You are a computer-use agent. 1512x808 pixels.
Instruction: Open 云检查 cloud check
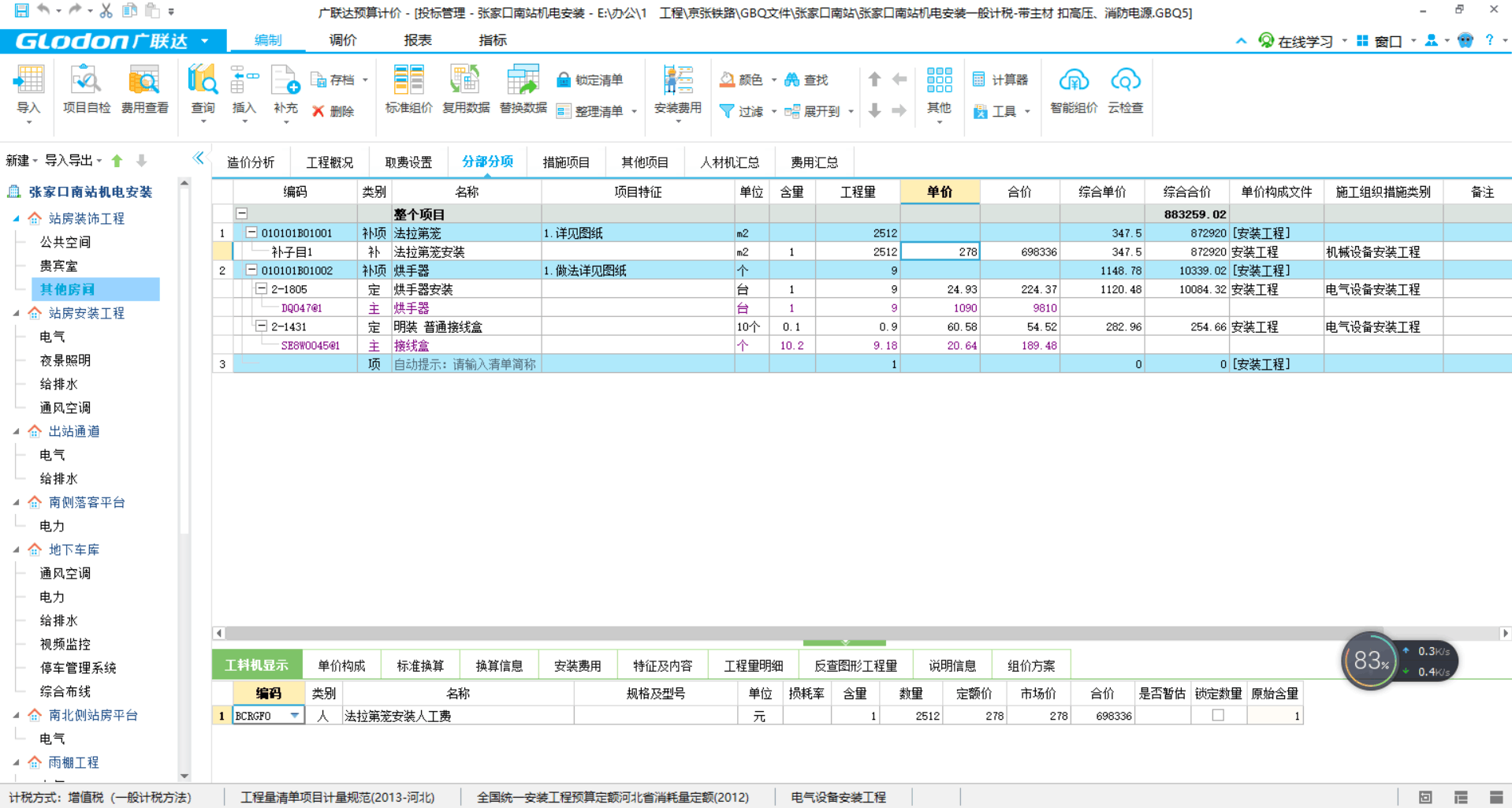pos(1125,92)
